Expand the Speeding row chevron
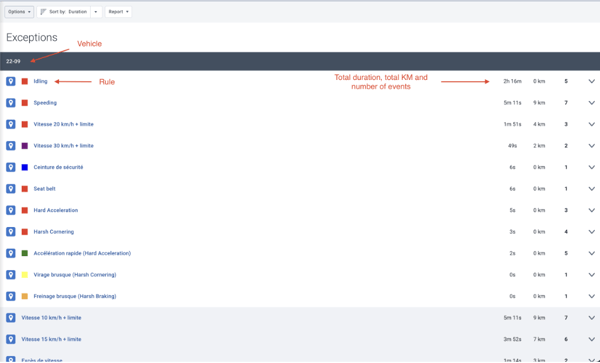 592,103
